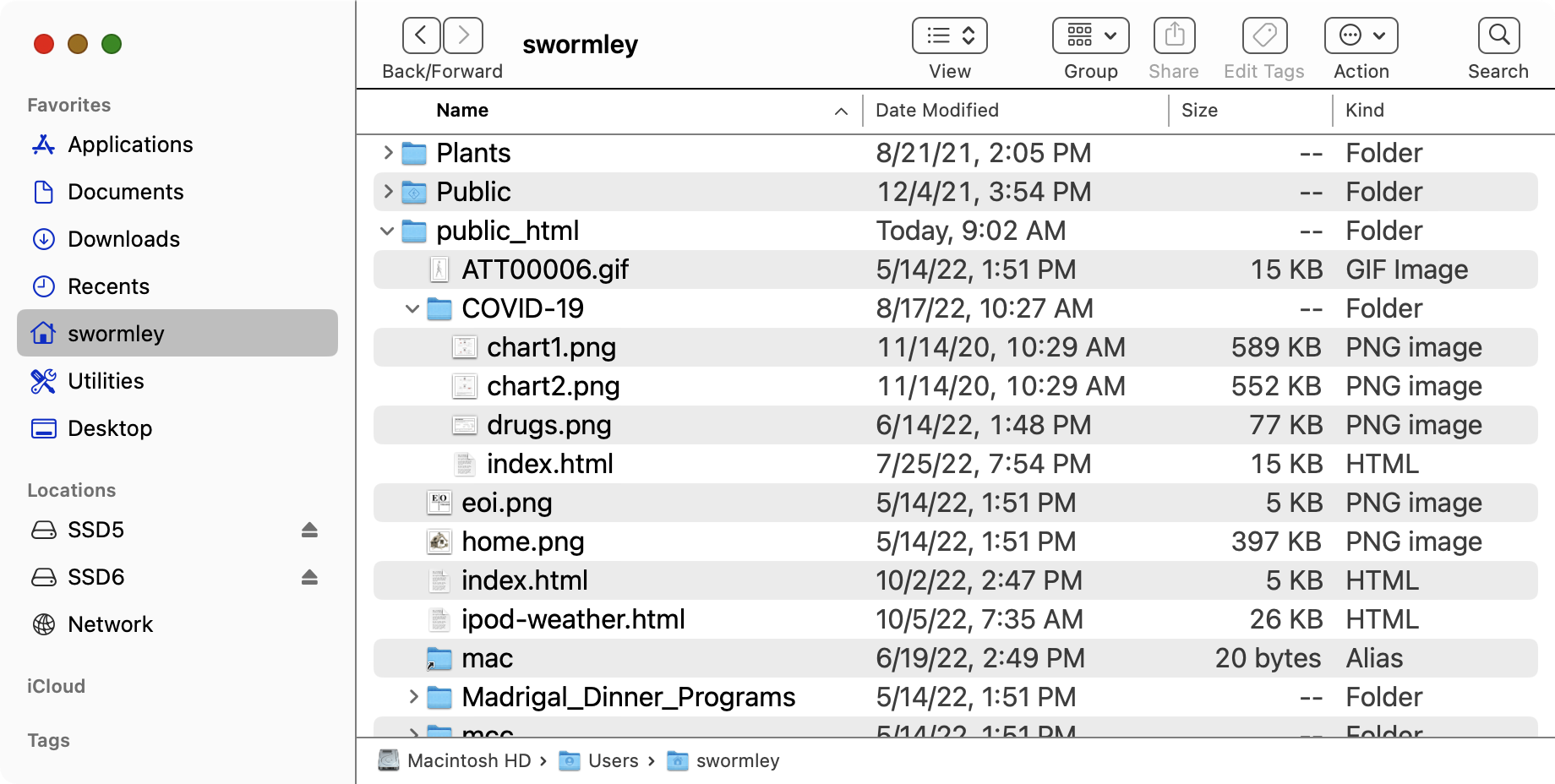Eject the SSD6 drive
Viewport: 1555px width, 784px height.
(x=309, y=577)
